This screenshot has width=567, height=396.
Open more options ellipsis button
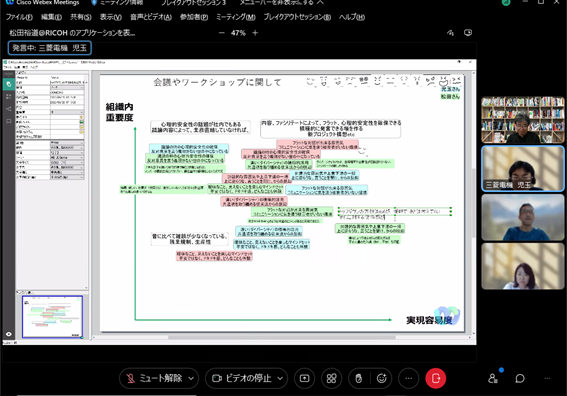tap(409, 378)
